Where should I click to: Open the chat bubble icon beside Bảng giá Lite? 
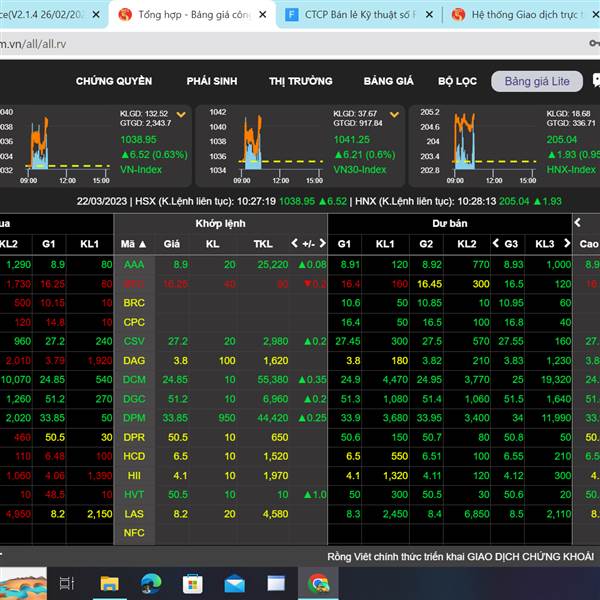[592, 81]
